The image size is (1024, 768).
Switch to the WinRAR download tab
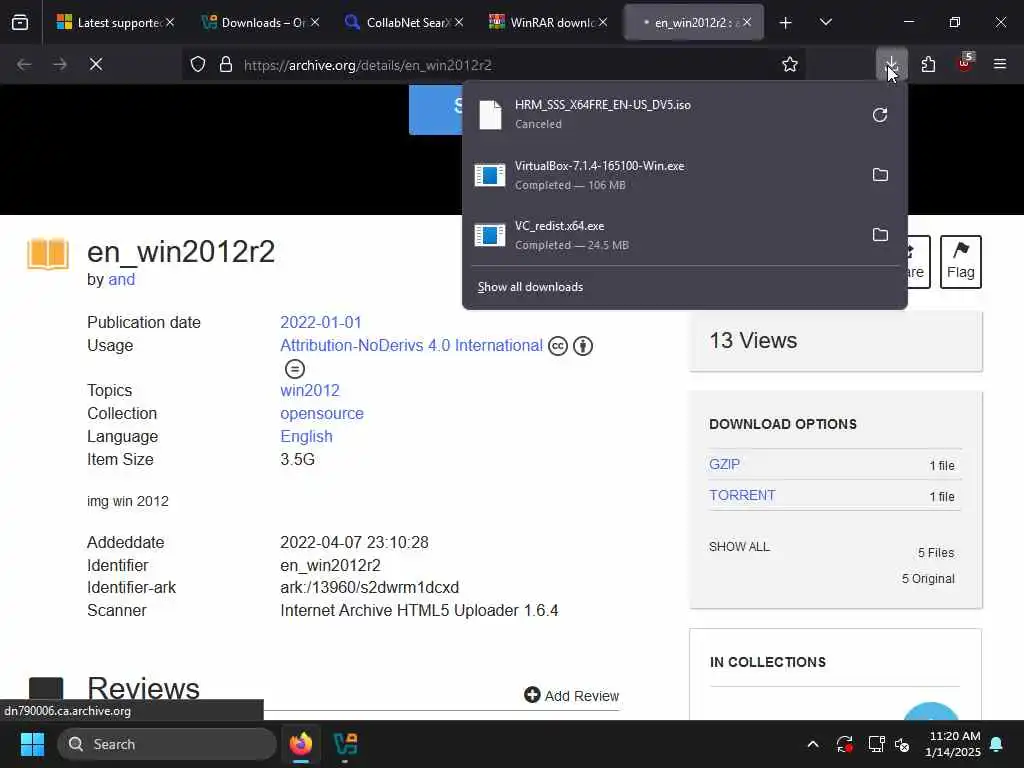549,23
